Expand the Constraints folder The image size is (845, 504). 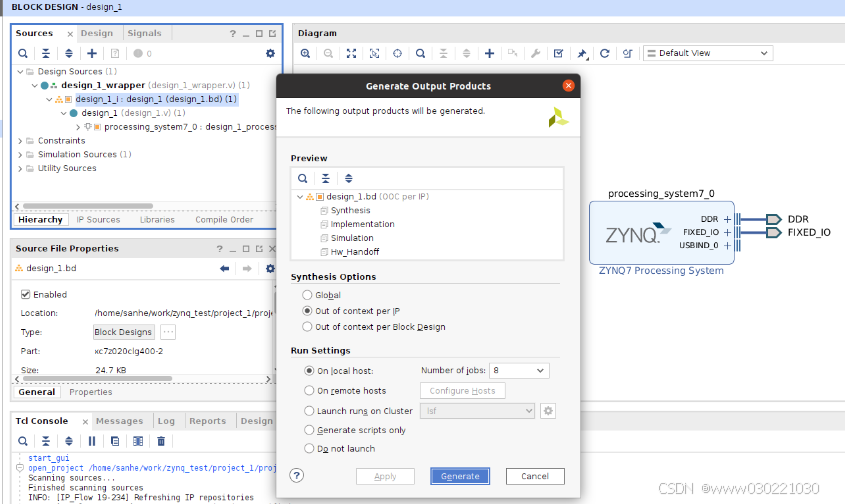[20, 141]
